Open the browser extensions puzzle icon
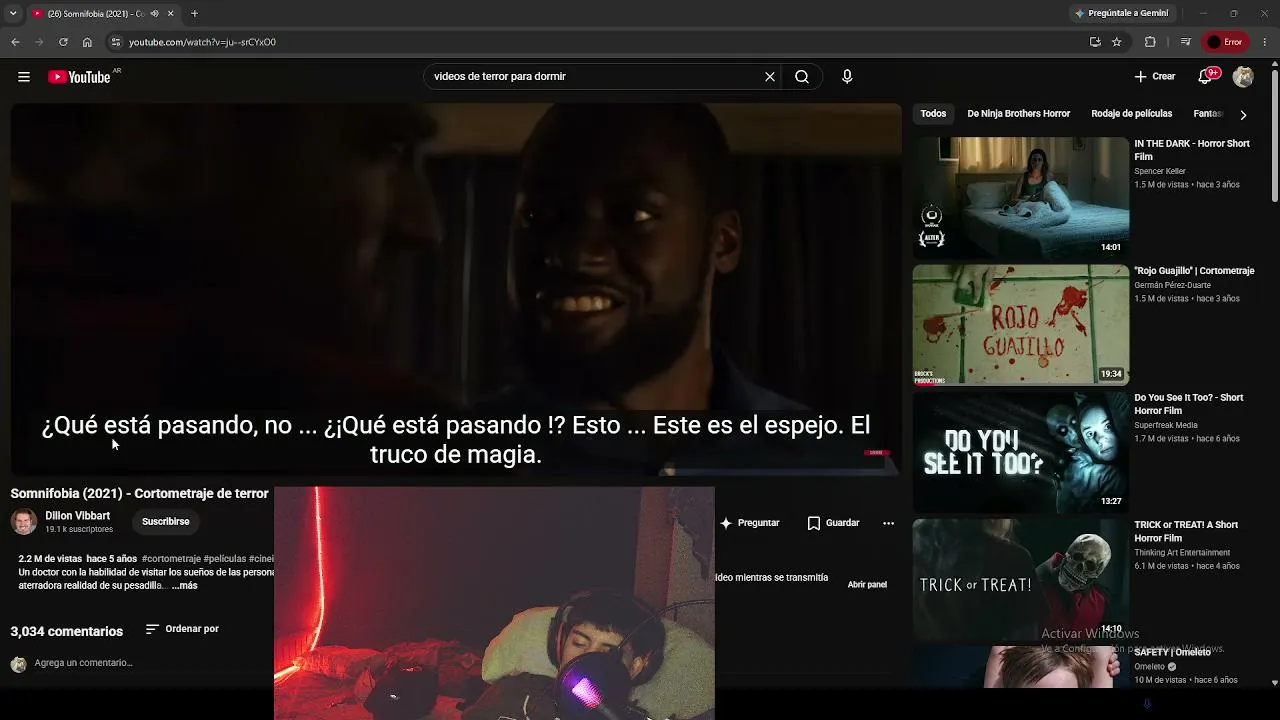The height and width of the screenshot is (720, 1280). click(1150, 42)
